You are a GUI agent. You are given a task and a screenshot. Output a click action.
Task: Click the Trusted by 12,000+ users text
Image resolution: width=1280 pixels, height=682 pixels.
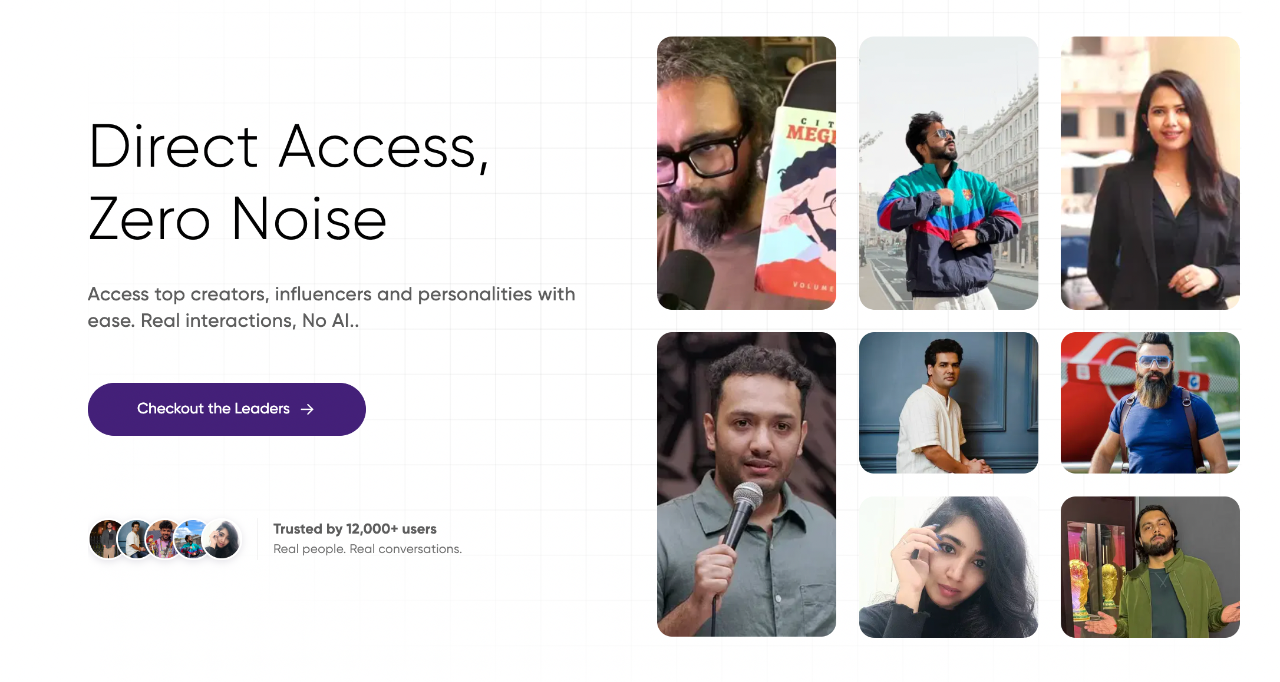tap(355, 529)
